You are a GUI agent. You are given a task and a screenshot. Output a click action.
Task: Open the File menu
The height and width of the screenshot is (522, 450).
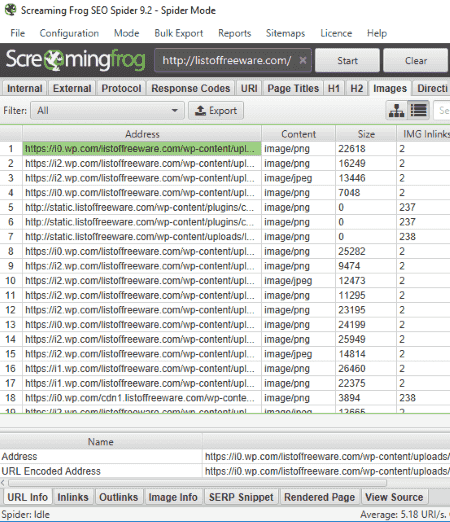tap(17, 33)
